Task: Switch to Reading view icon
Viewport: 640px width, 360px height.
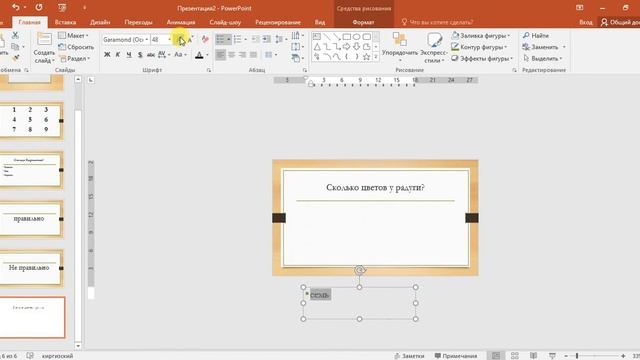Action: point(533,356)
